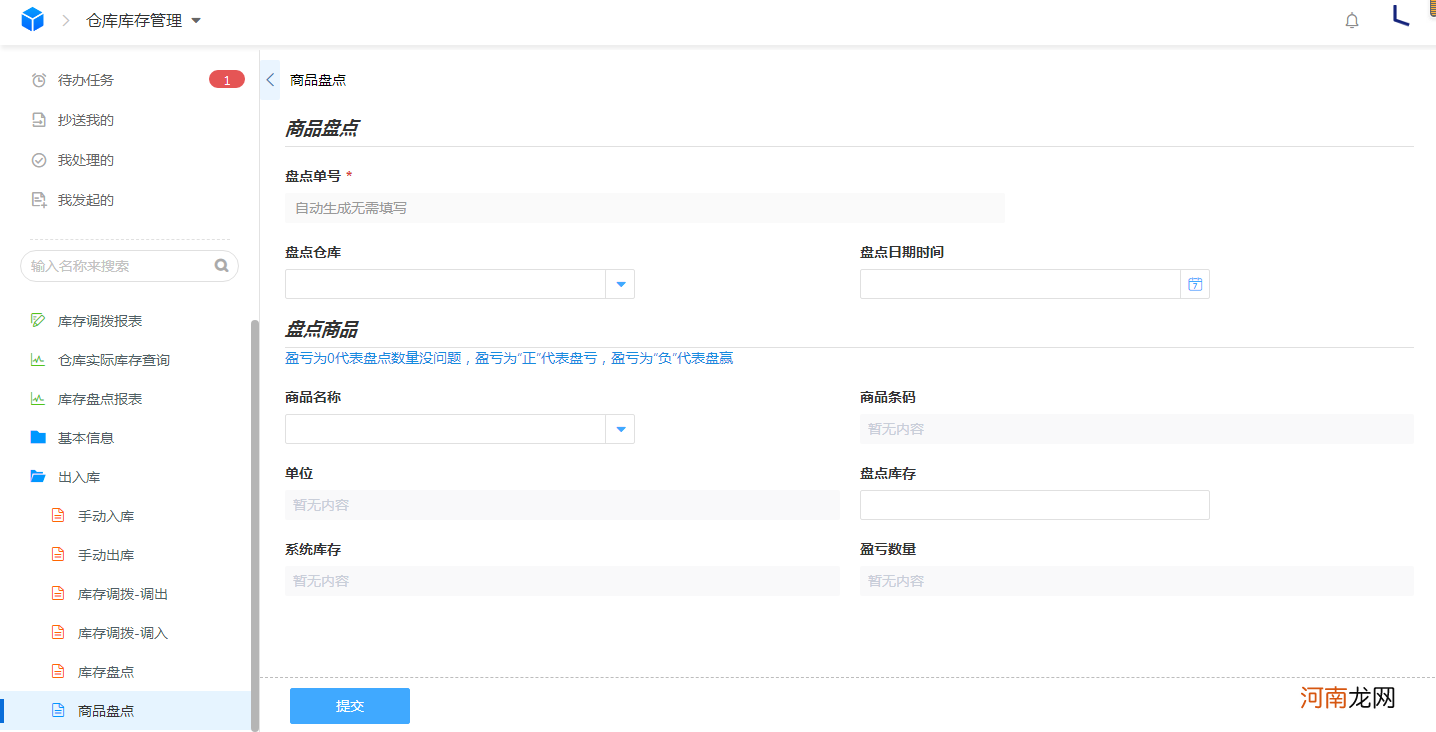The width and height of the screenshot is (1436, 732).
Task: Collapse the sidebar with the left chevron
Action: click(x=270, y=80)
